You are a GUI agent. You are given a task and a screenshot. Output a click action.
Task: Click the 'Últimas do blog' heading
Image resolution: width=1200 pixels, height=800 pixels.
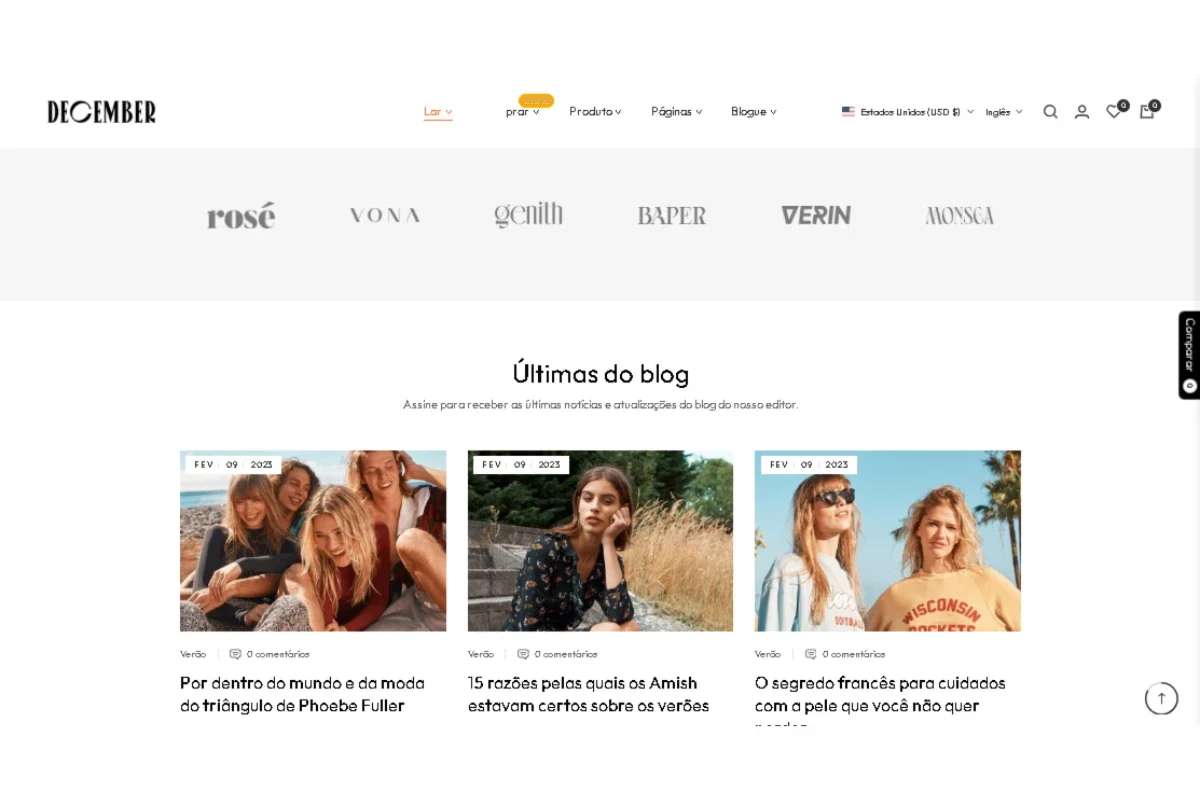tap(600, 374)
